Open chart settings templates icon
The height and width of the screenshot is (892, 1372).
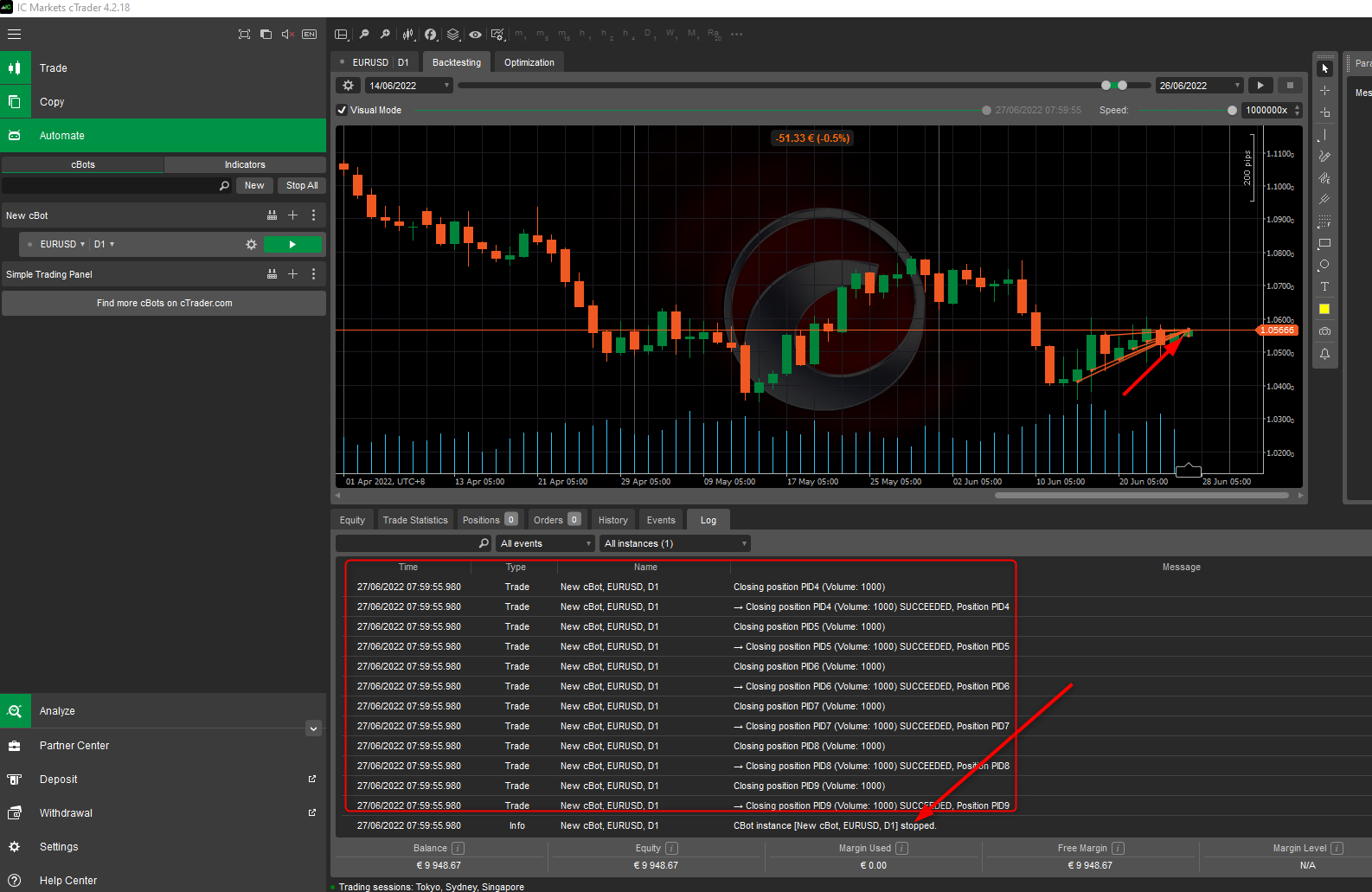[497, 35]
